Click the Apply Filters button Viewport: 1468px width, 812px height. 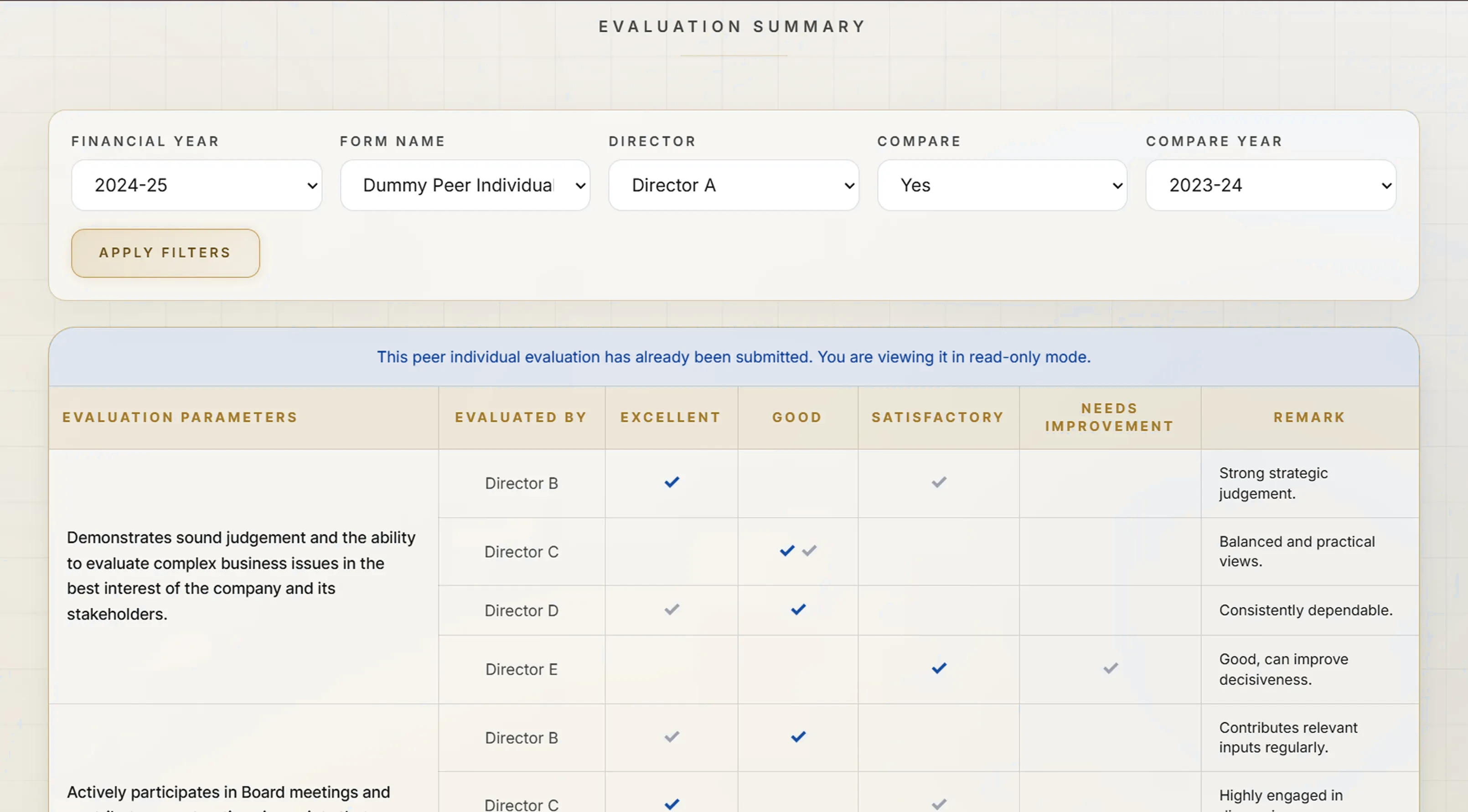[x=165, y=253]
